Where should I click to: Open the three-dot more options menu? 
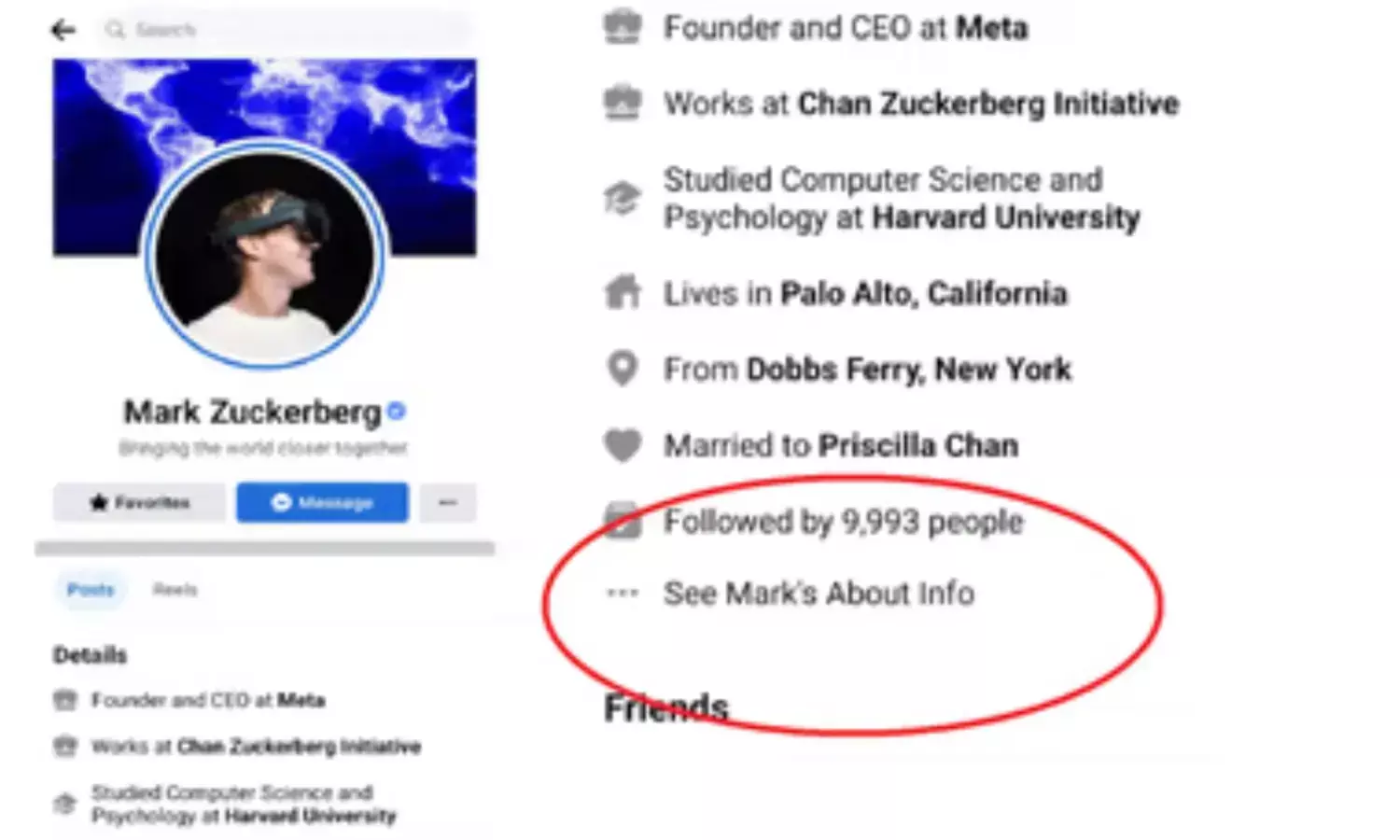[448, 502]
